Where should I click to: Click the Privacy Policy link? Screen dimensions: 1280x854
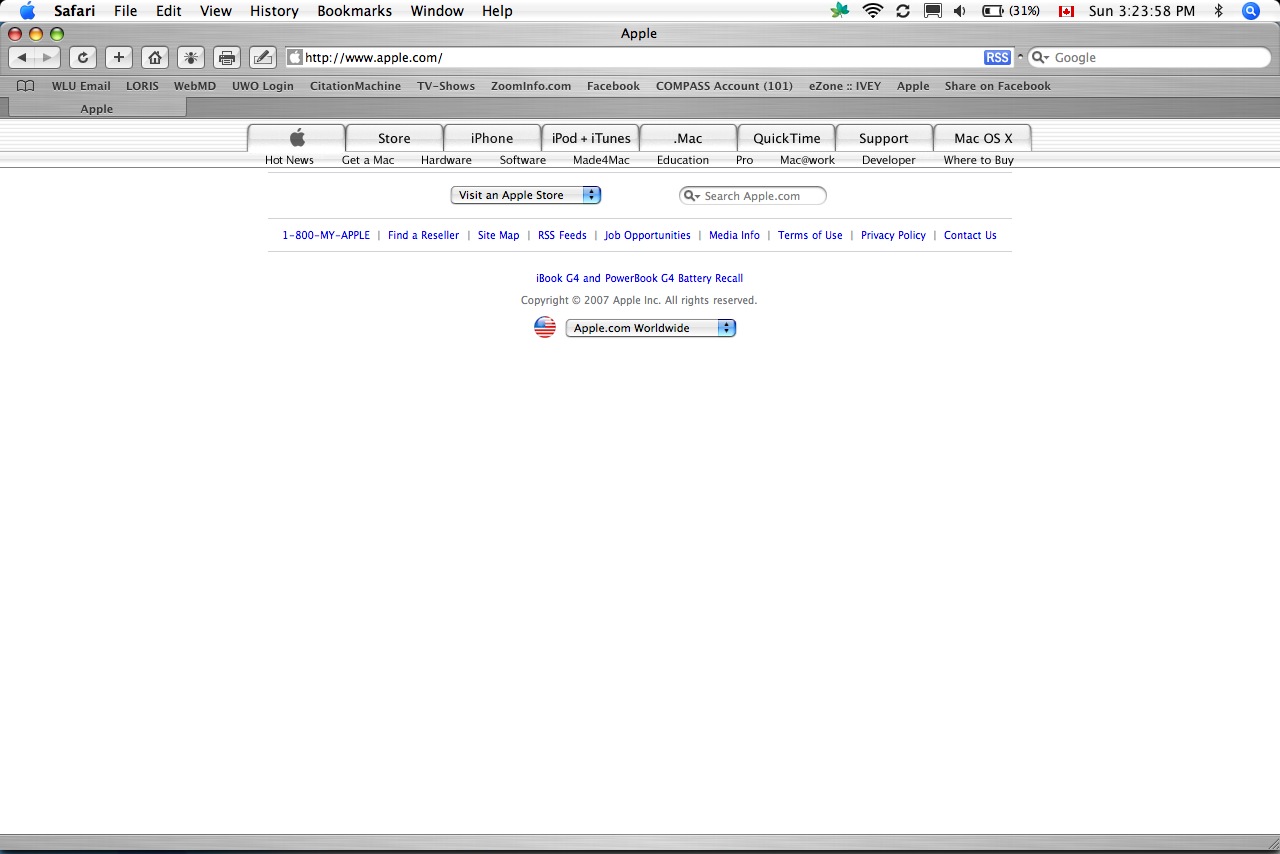[x=893, y=235]
